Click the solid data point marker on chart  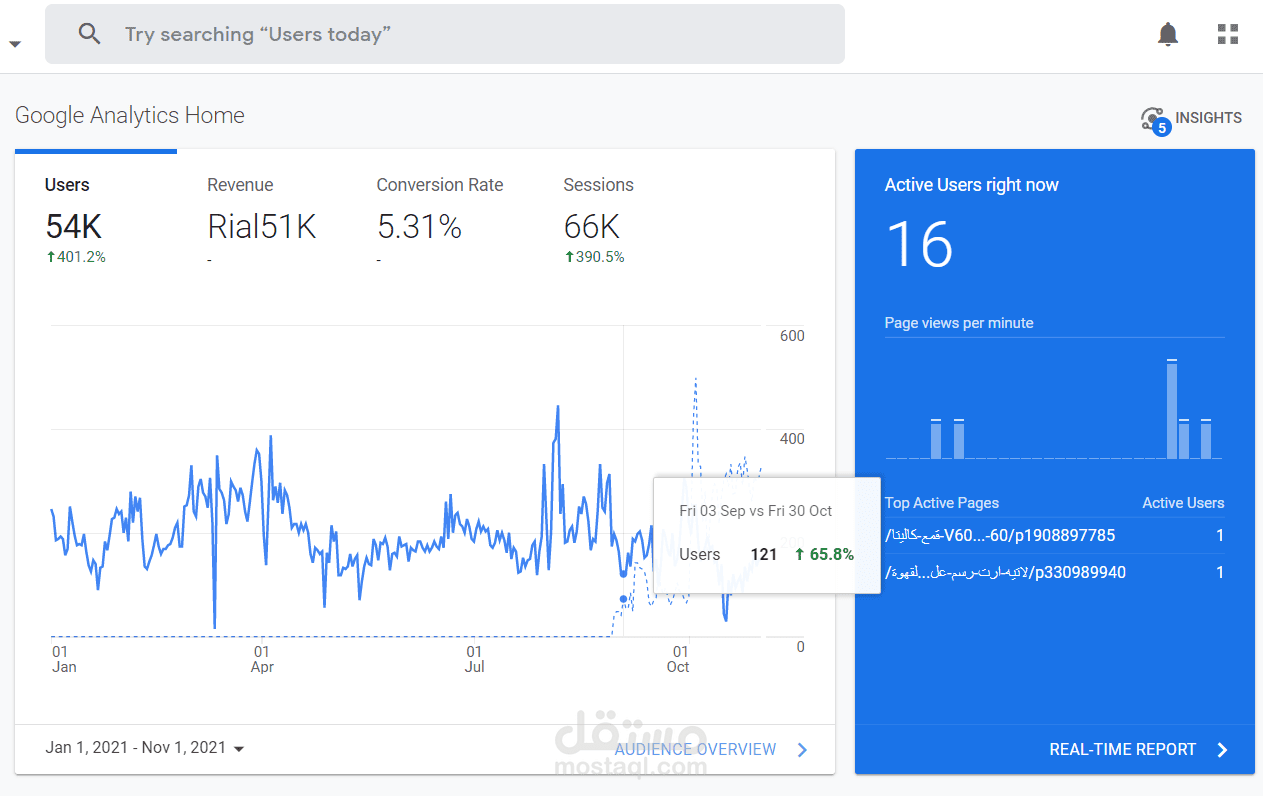624,574
